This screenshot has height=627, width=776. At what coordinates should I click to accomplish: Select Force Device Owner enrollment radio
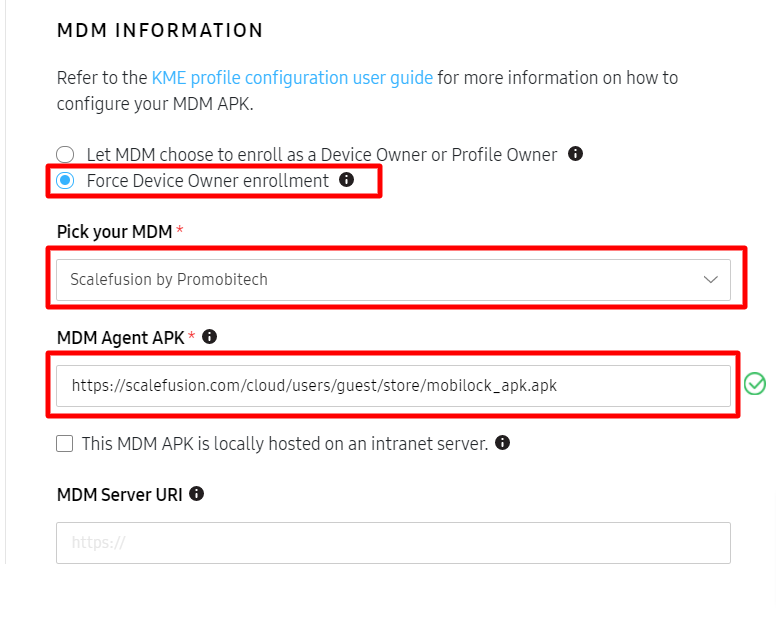pyautogui.click(x=65, y=181)
